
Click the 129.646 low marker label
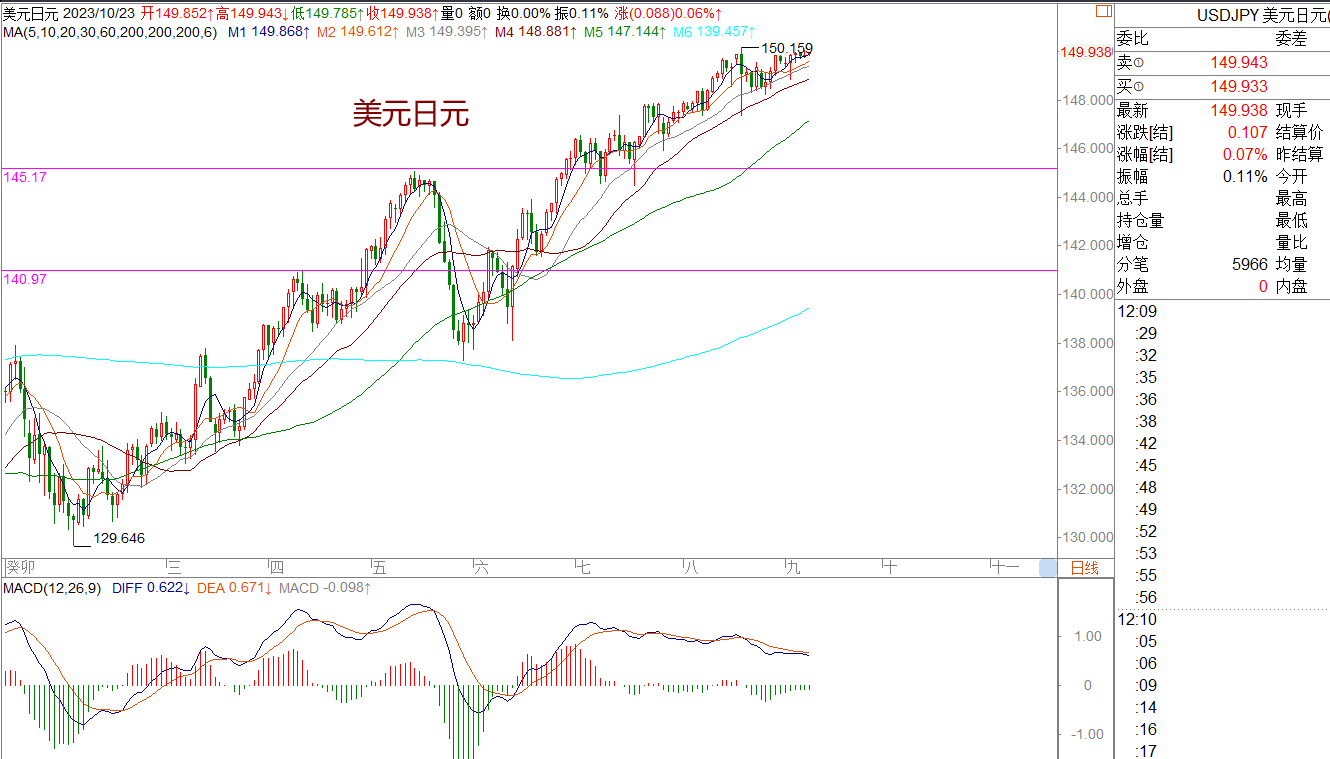[x=119, y=538]
